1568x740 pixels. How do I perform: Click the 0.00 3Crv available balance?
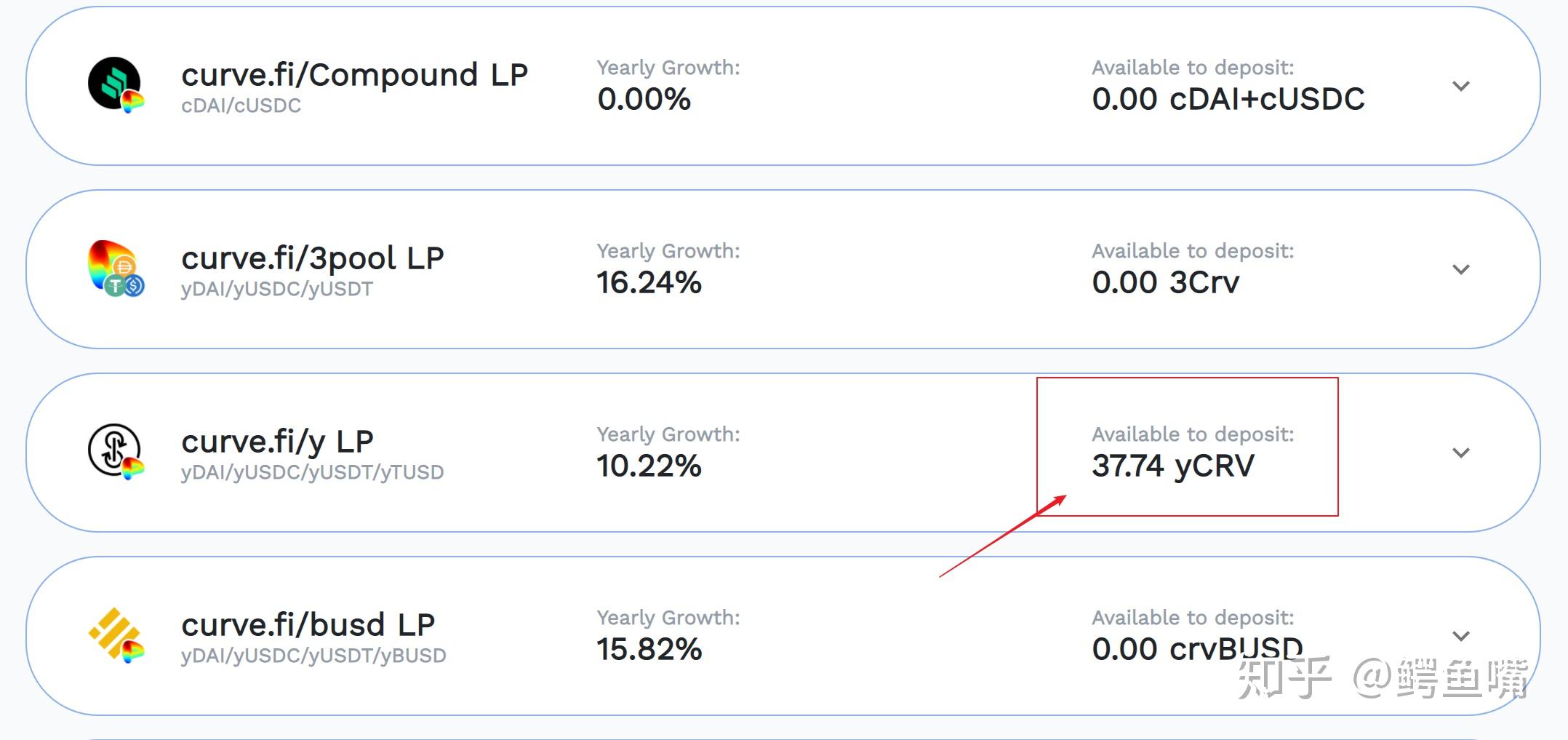[x=1165, y=282]
